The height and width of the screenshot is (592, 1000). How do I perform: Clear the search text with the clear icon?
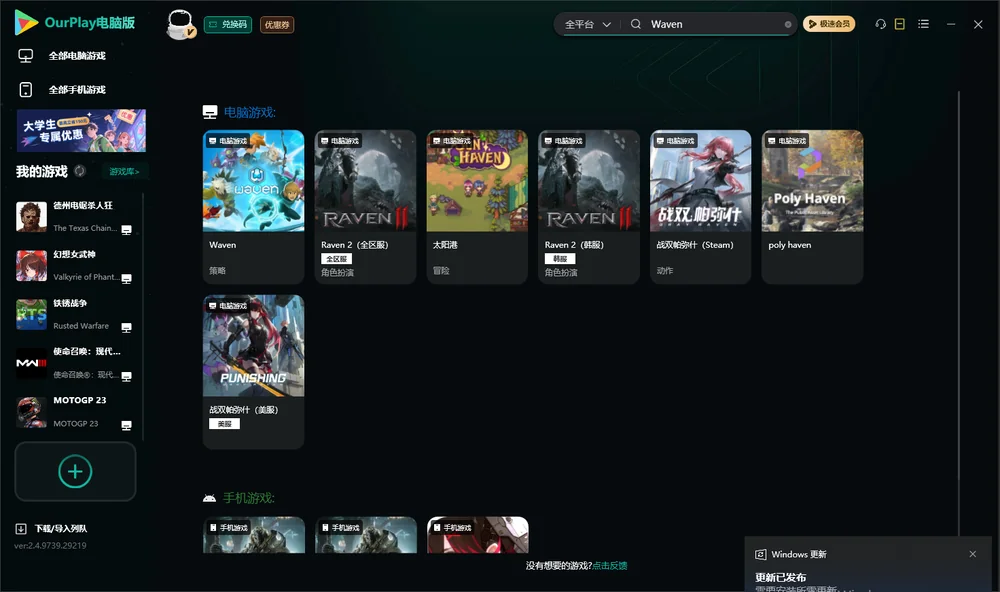(x=788, y=24)
